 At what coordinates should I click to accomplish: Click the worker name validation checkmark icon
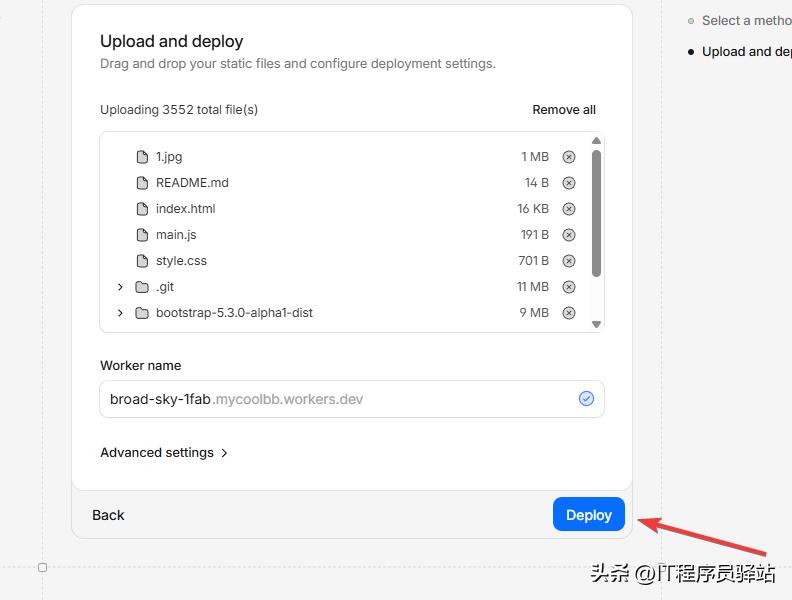pyautogui.click(x=586, y=399)
